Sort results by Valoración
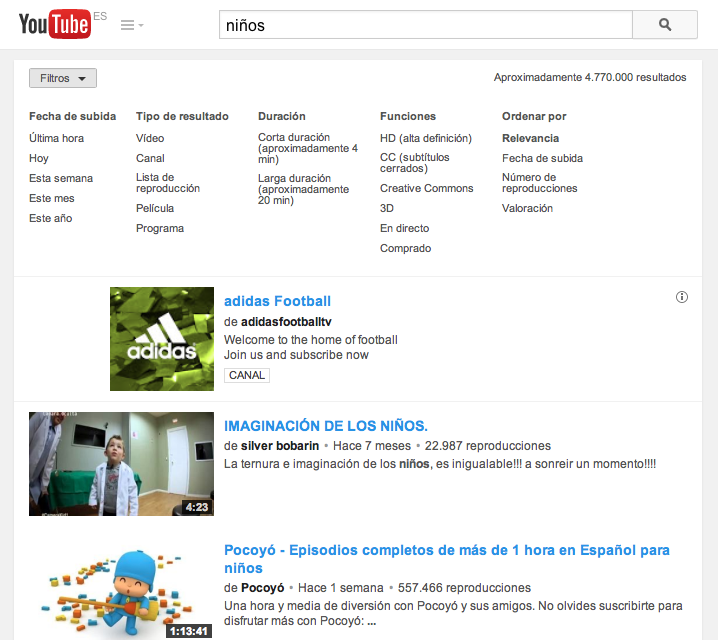The width and height of the screenshot is (718, 640). point(527,208)
